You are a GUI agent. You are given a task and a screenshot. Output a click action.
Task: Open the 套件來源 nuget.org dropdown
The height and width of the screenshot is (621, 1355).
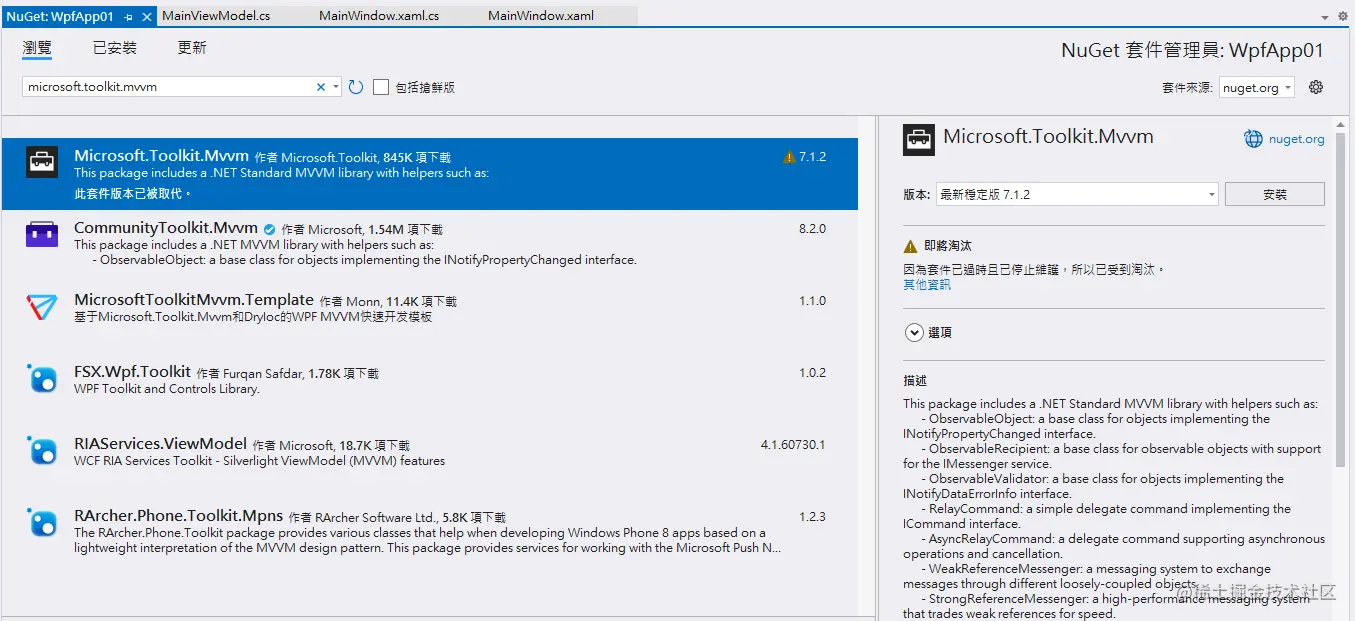(1257, 87)
